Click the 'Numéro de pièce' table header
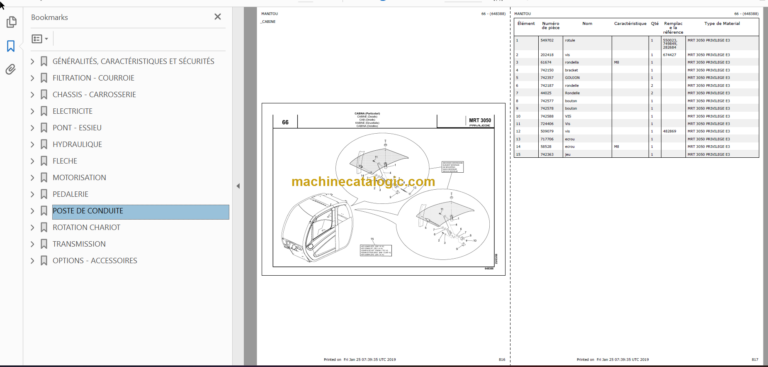The height and width of the screenshot is (367, 768). point(551,26)
